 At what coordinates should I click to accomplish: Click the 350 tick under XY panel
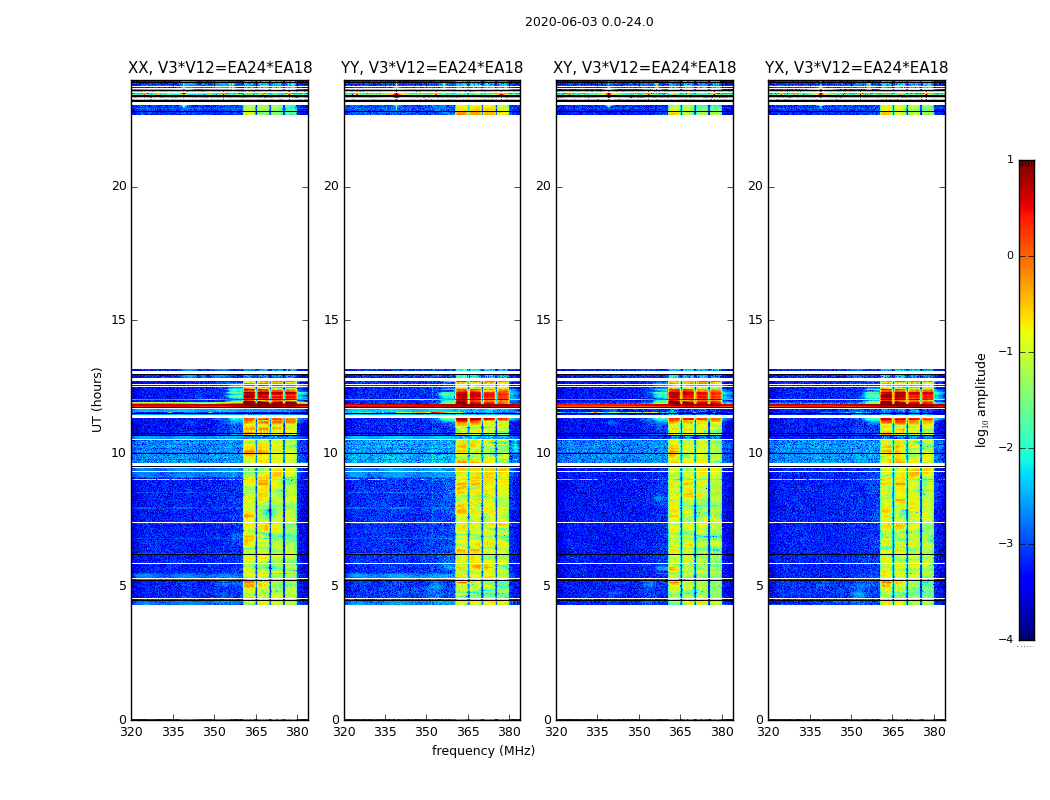[639, 732]
